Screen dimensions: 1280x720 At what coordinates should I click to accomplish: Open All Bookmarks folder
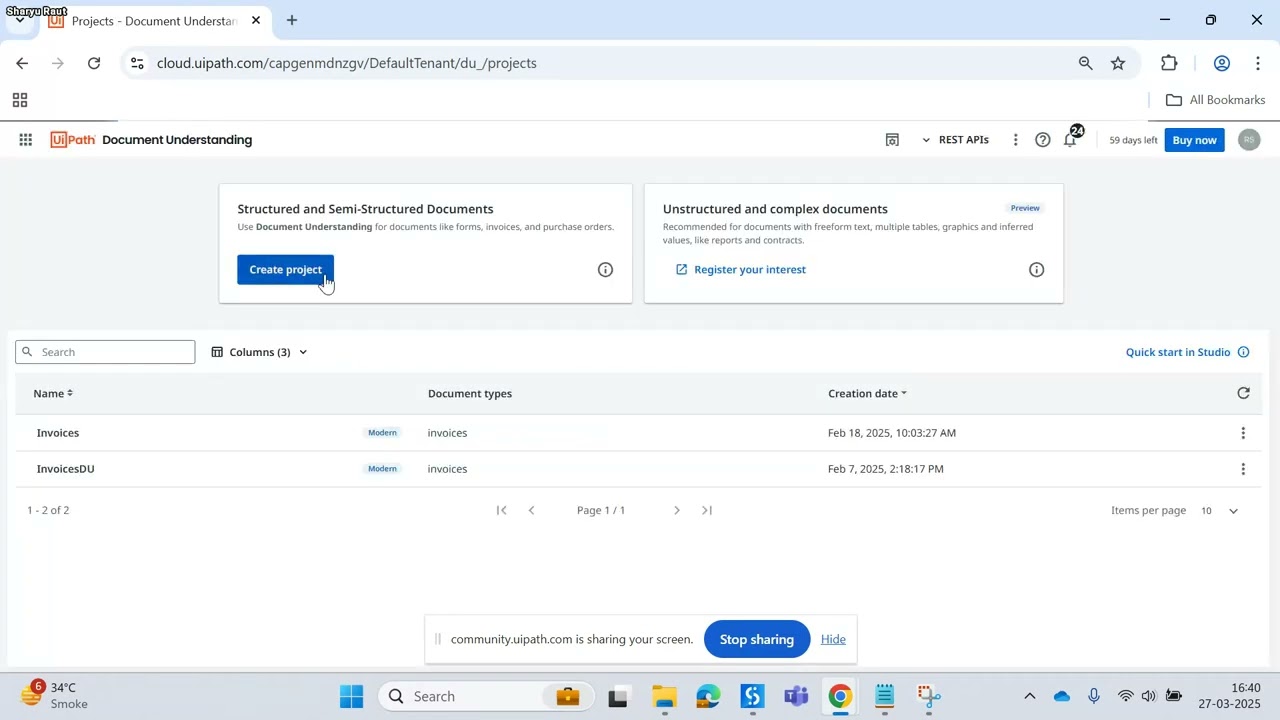coord(1216,100)
